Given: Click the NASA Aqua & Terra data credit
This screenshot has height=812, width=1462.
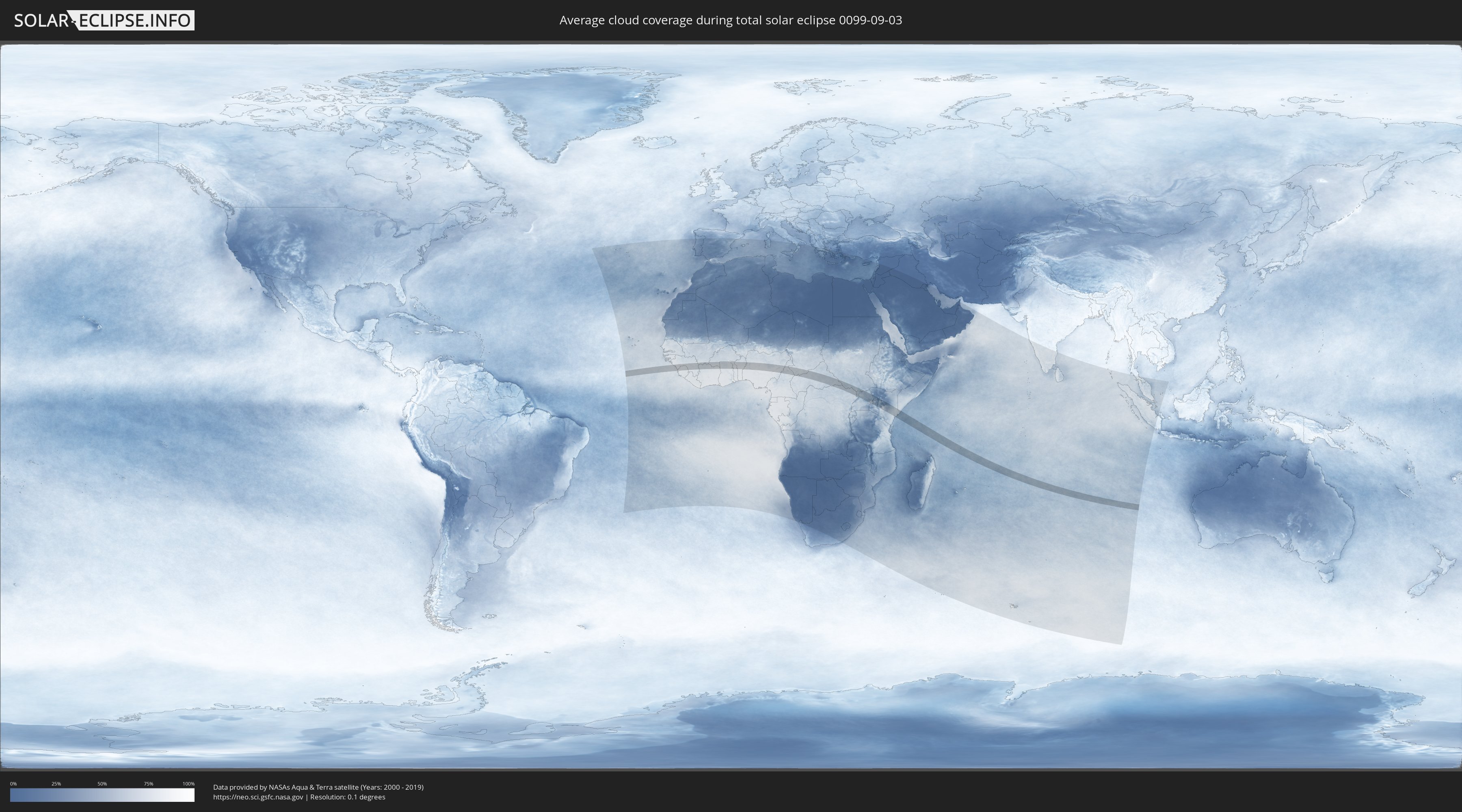Looking at the screenshot, I should pyautogui.click(x=318, y=787).
